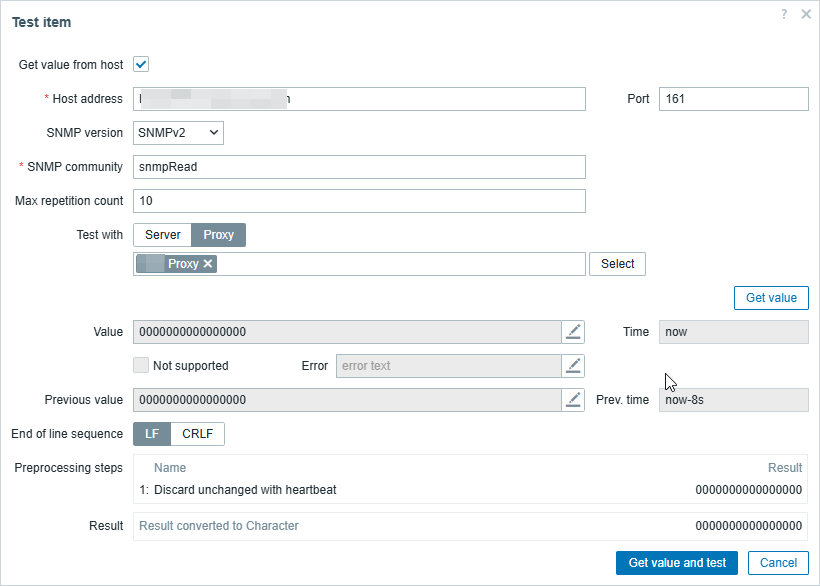Image resolution: width=820 pixels, height=586 pixels.
Task: Click the pencil icon beside Previous value
Action: 573,400
